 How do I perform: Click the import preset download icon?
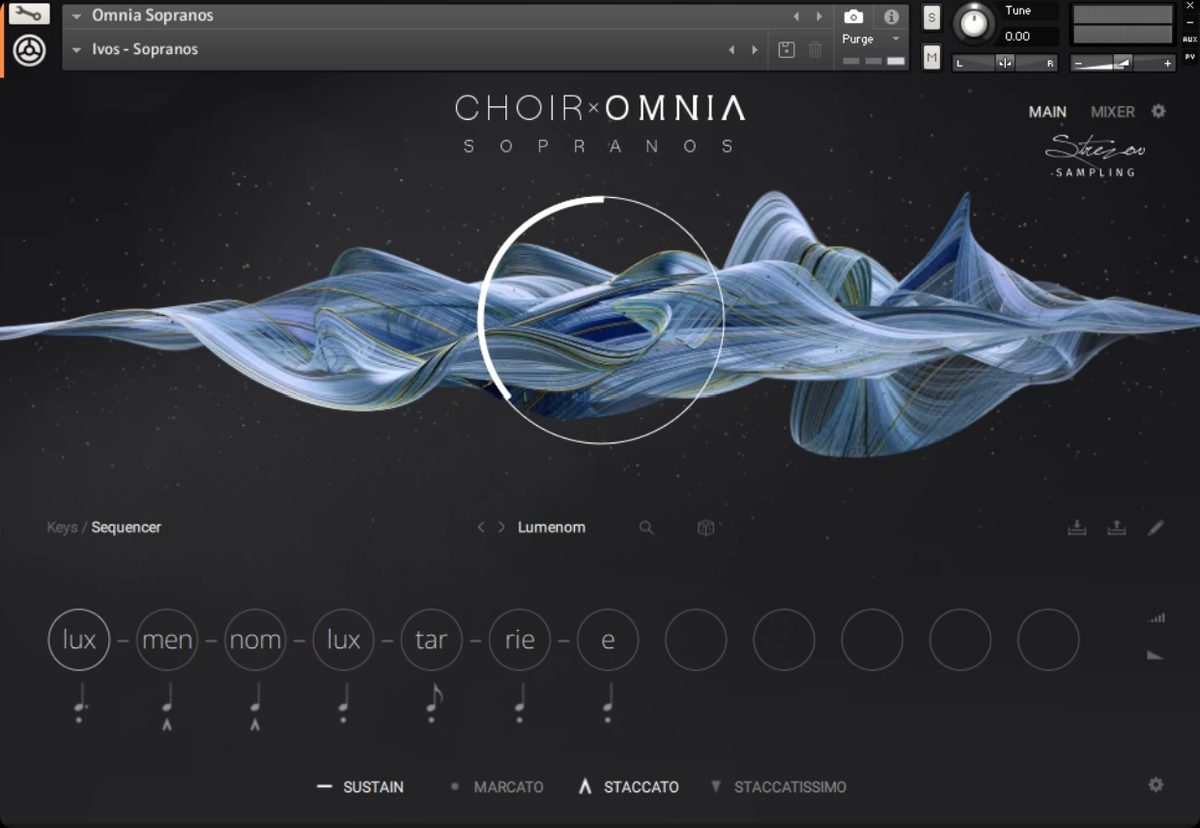tap(1077, 527)
